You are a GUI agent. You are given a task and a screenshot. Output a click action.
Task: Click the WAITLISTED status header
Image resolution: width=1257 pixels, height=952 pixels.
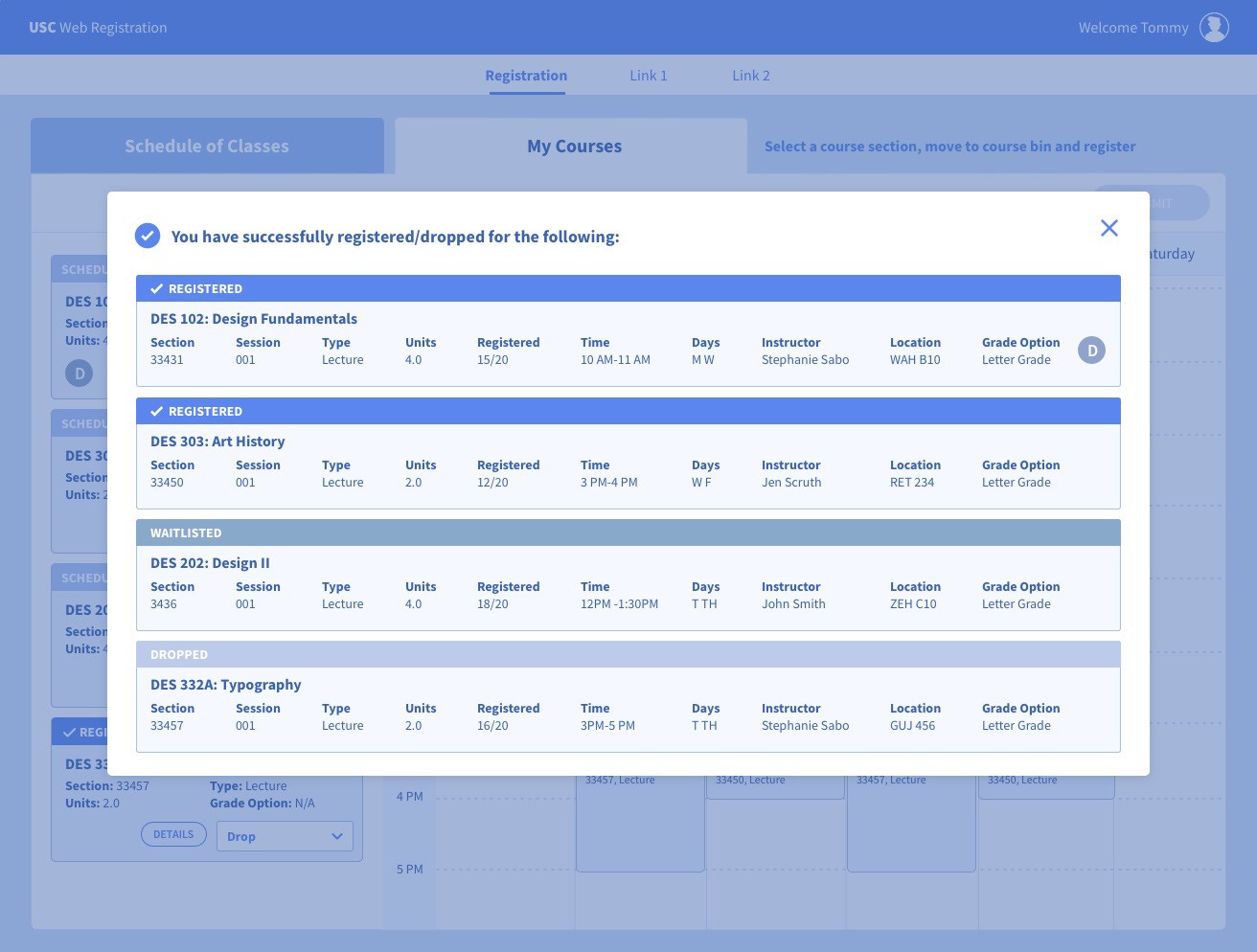[628, 533]
